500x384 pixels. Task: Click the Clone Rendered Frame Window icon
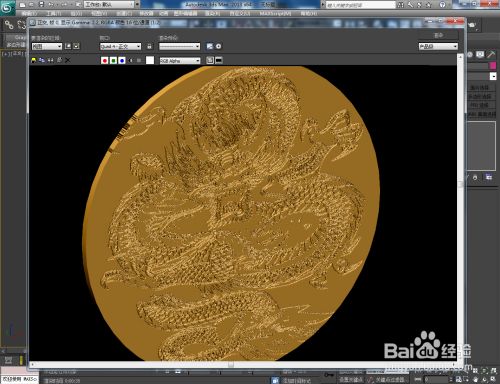[51, 60]
